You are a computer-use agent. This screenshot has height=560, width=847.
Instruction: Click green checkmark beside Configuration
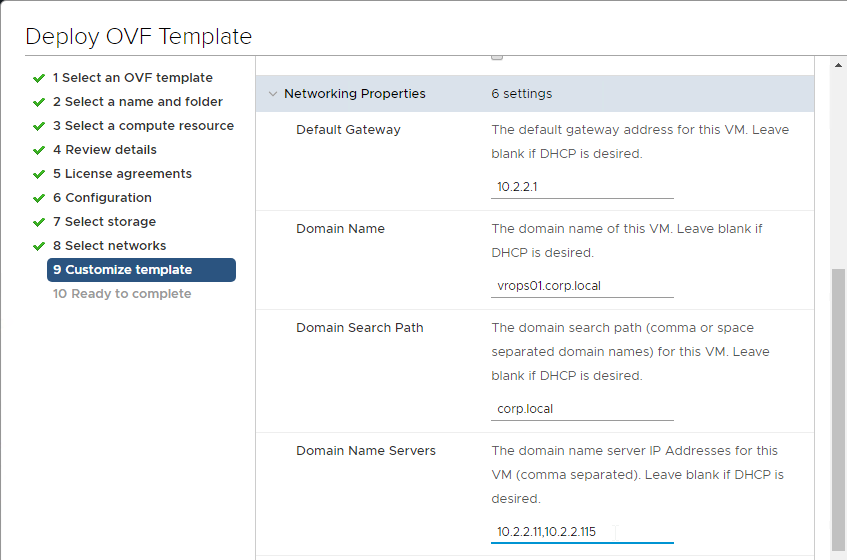point(39,198)
